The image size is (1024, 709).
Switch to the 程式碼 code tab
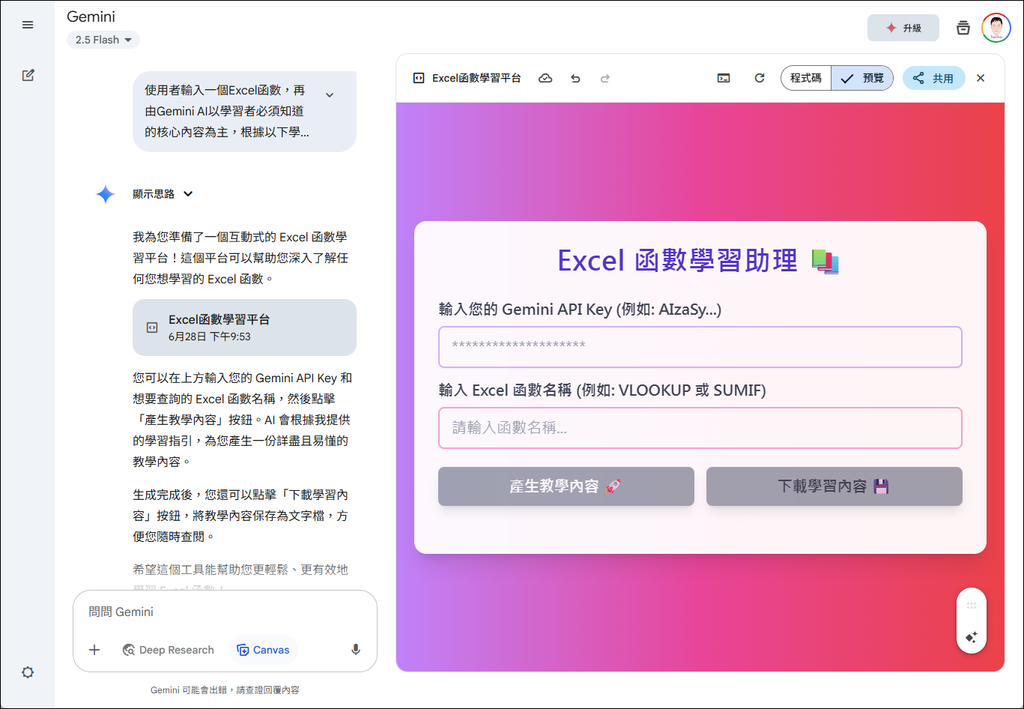806,78
